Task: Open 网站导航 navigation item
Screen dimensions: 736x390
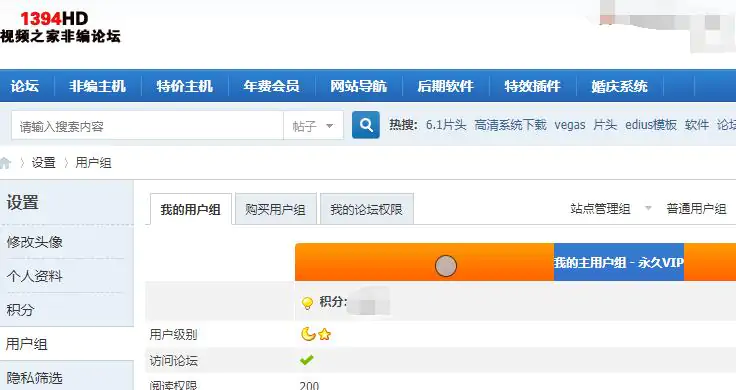Action: pyautogui.click(x=359, y=86)
